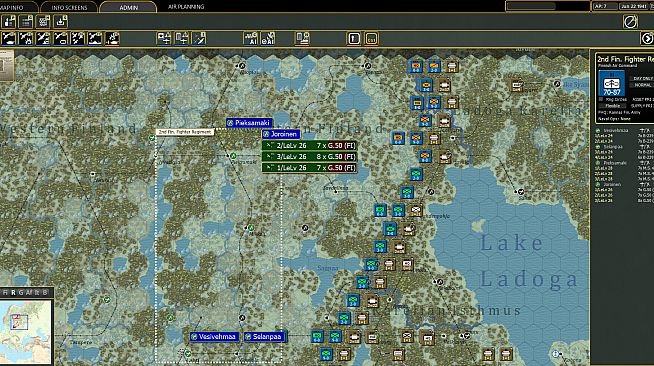Select the second air mission icon with flames
This screenshot has width=654, height=366.
26,39
